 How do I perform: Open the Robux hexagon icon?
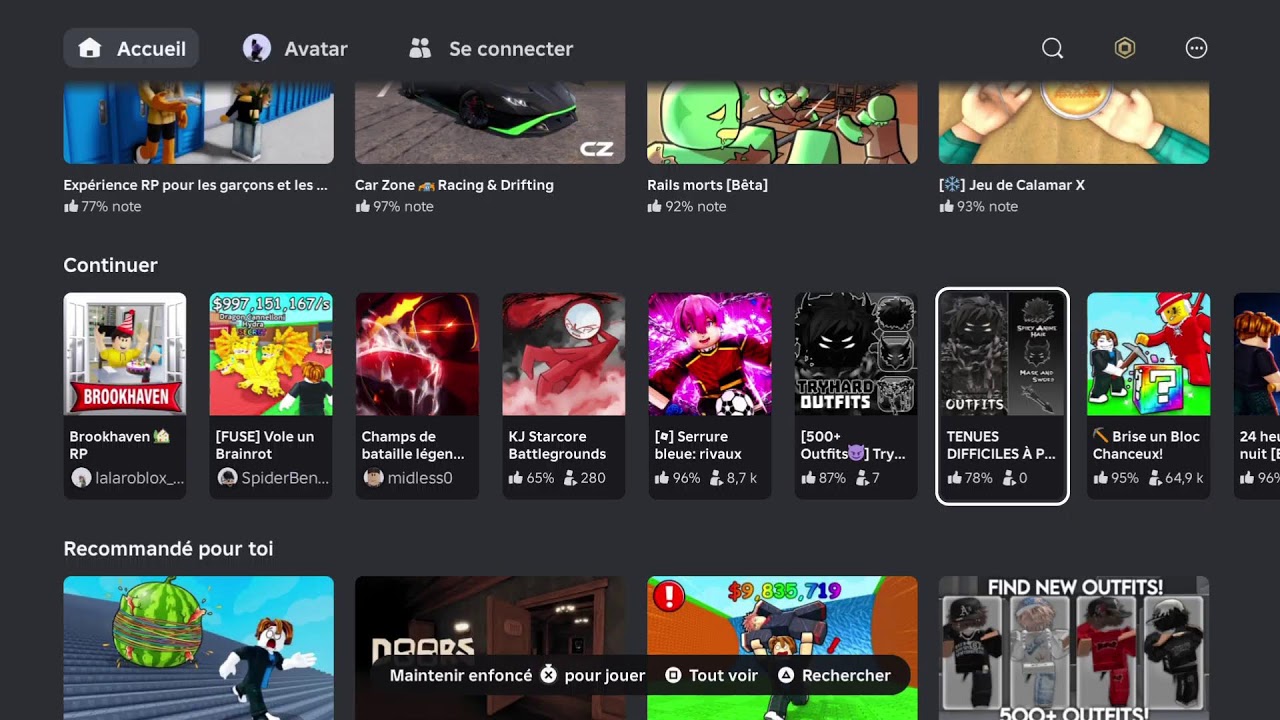(x=1125, y=48)
